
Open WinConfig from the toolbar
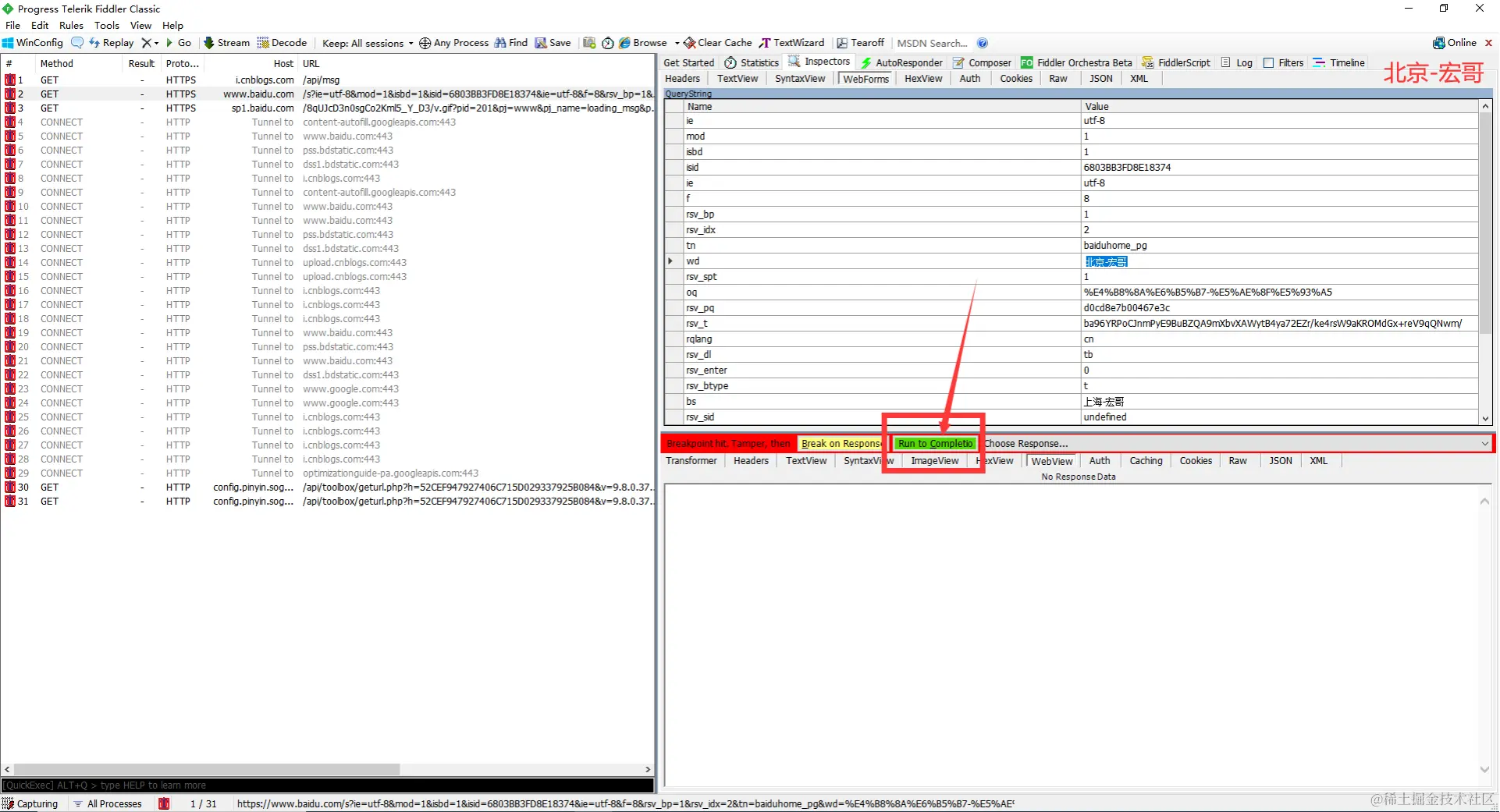click(x=33, y=43)
